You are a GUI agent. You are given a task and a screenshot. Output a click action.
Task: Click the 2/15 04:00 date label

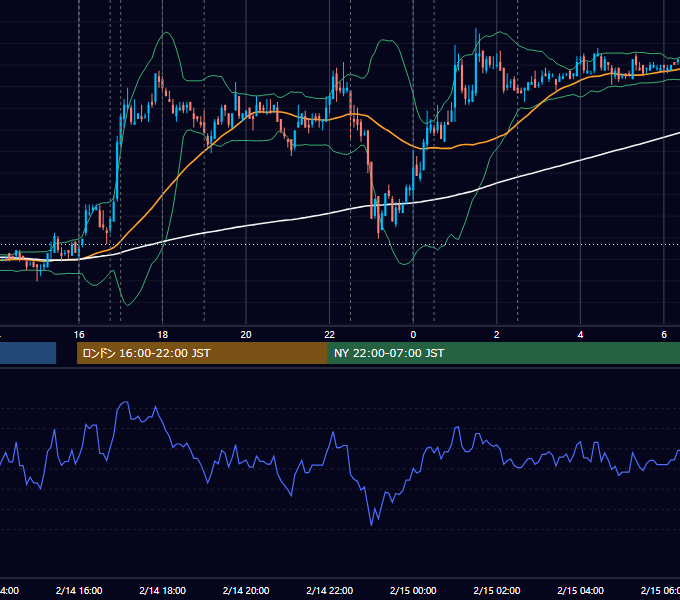(x=580, y=590)
